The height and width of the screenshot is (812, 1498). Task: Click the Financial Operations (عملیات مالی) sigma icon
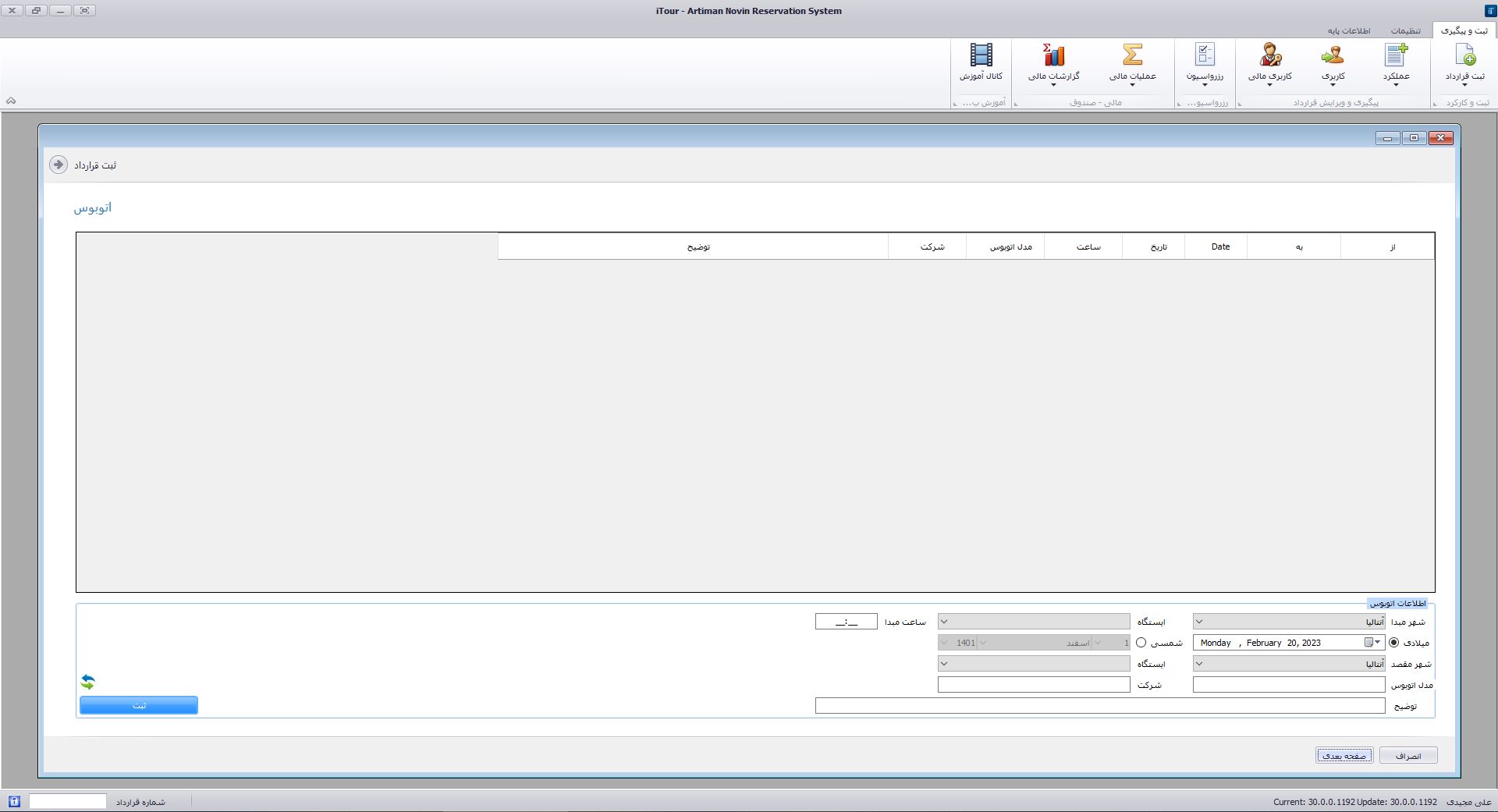(1132, 56)
